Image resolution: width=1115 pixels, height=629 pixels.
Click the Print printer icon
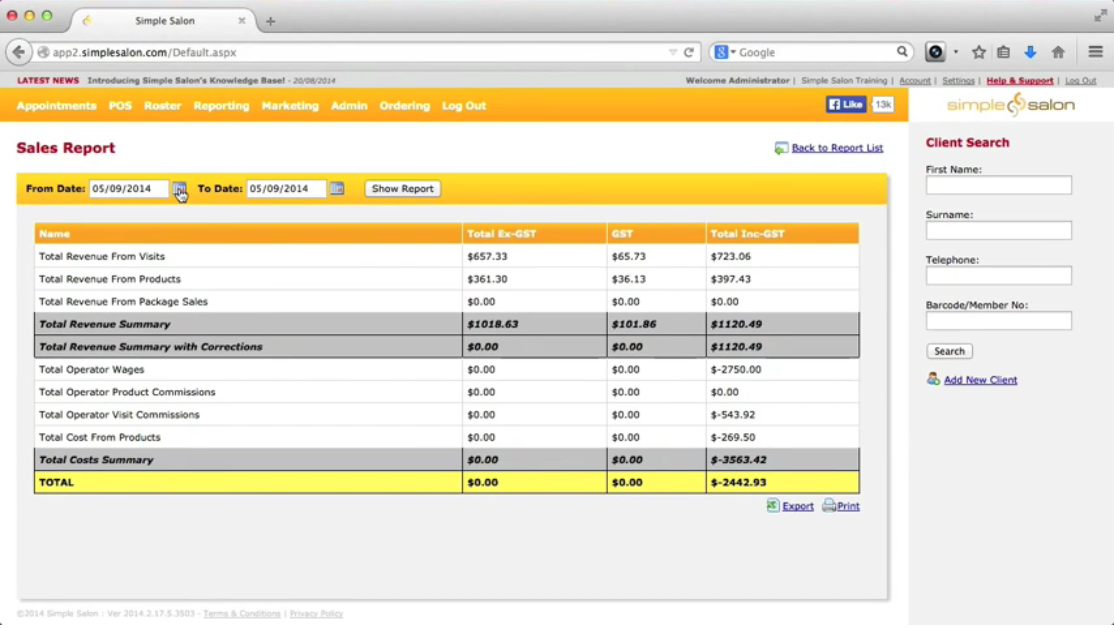pyautogui.click(x=829, y=506)
